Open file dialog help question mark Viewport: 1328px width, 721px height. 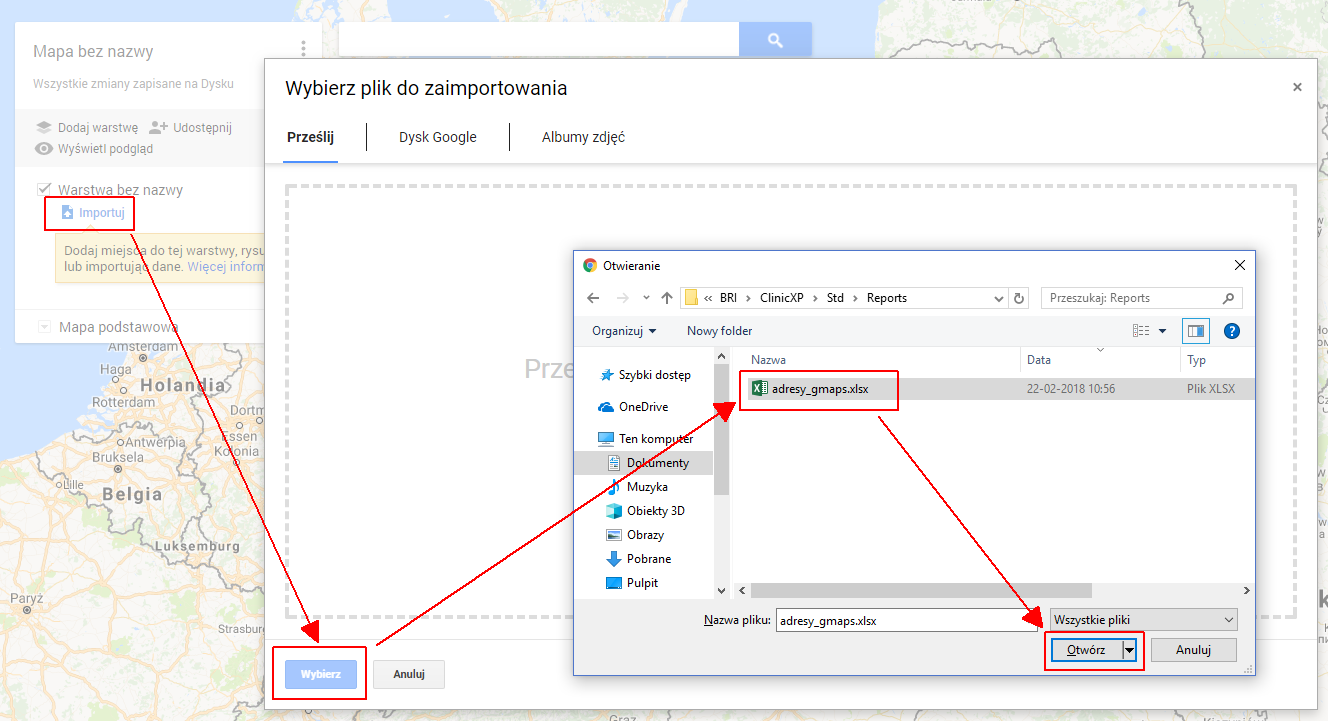1232,331
